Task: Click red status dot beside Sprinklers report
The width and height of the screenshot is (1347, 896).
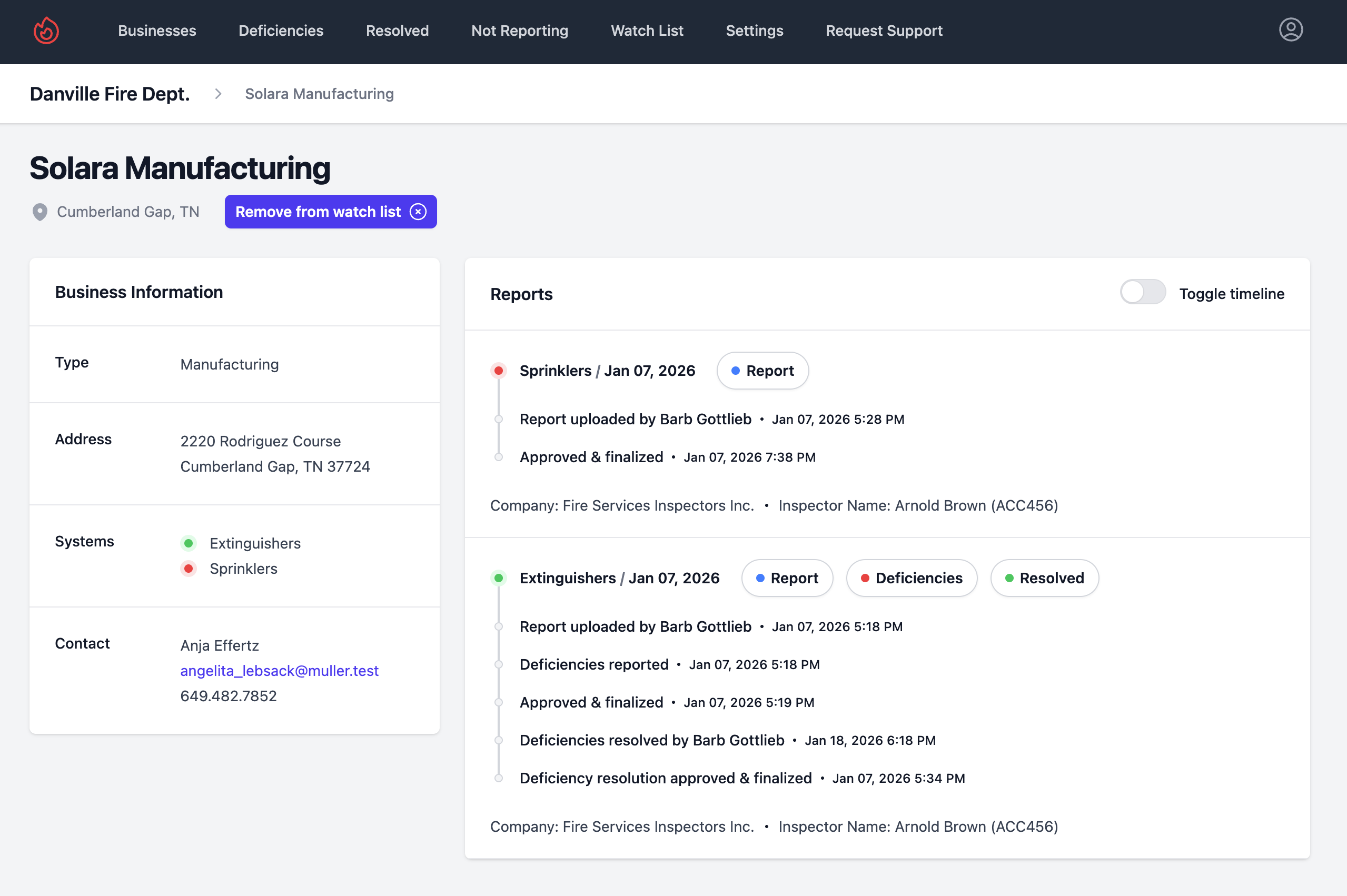Action: click(x=498, y=371)
